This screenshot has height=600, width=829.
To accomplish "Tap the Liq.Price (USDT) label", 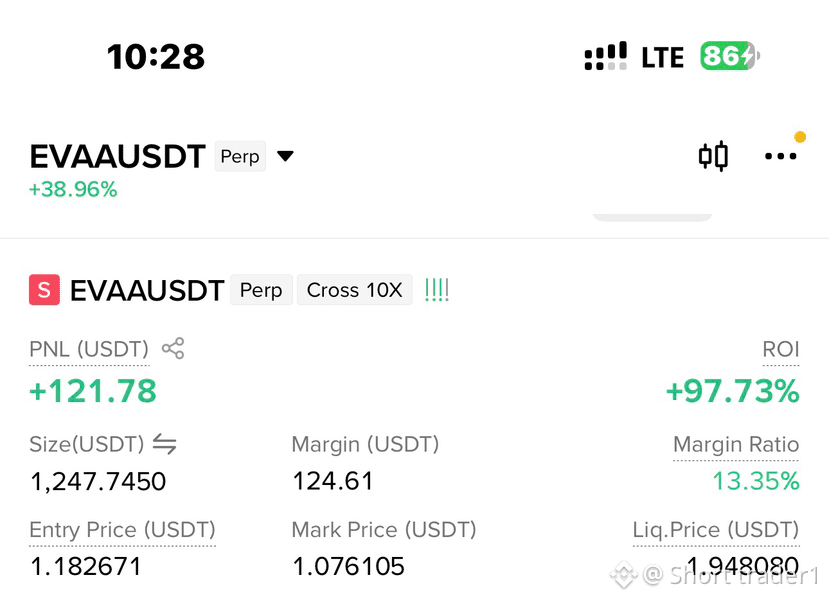I will coord(716,530).
